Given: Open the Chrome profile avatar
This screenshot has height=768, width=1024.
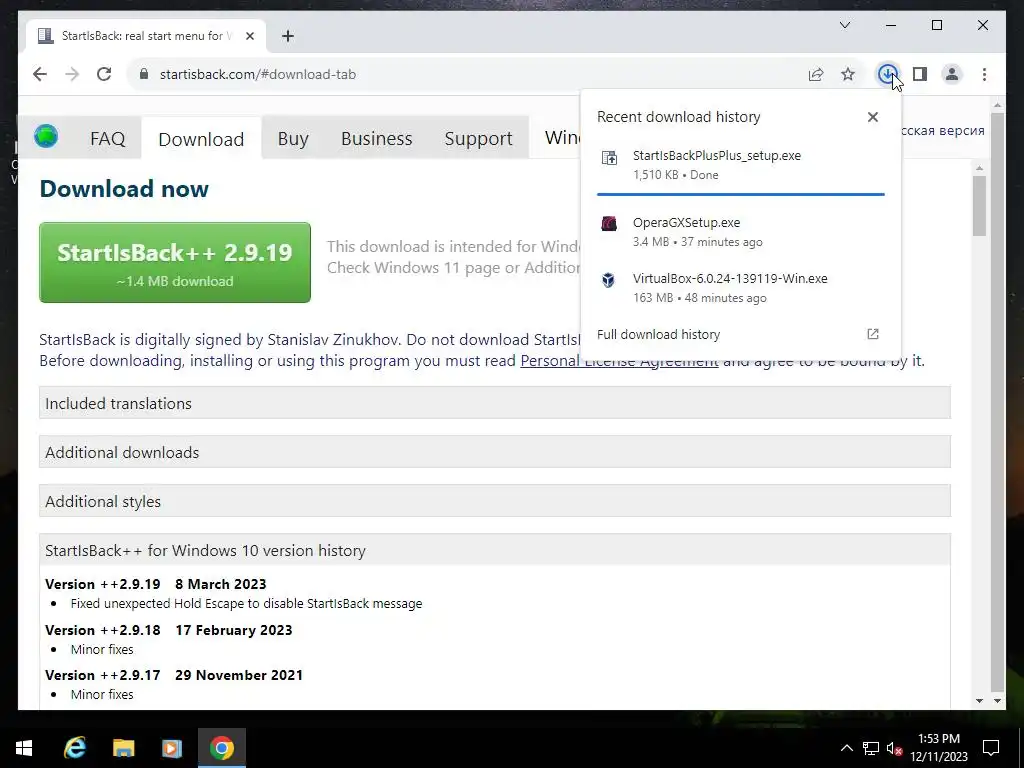Looking at the screenshot, I should pyautogui.click(x=952, y=74).
